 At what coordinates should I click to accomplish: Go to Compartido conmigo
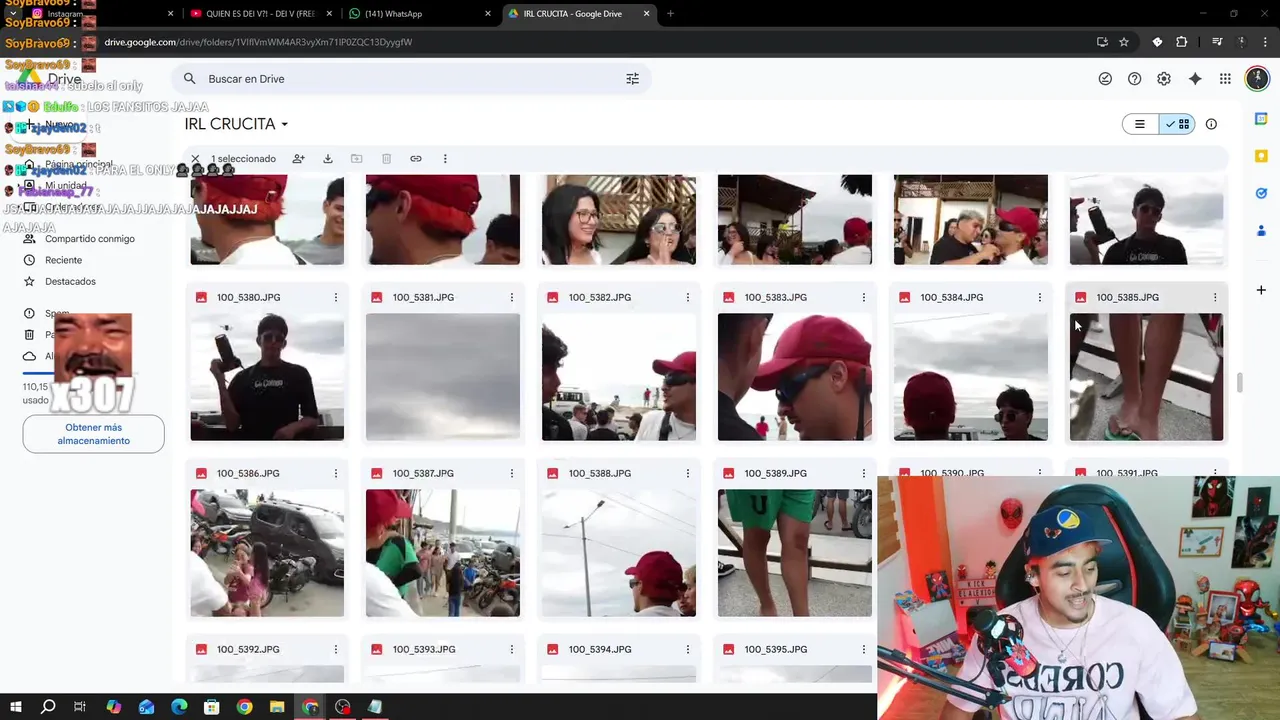tap(90, 239)
